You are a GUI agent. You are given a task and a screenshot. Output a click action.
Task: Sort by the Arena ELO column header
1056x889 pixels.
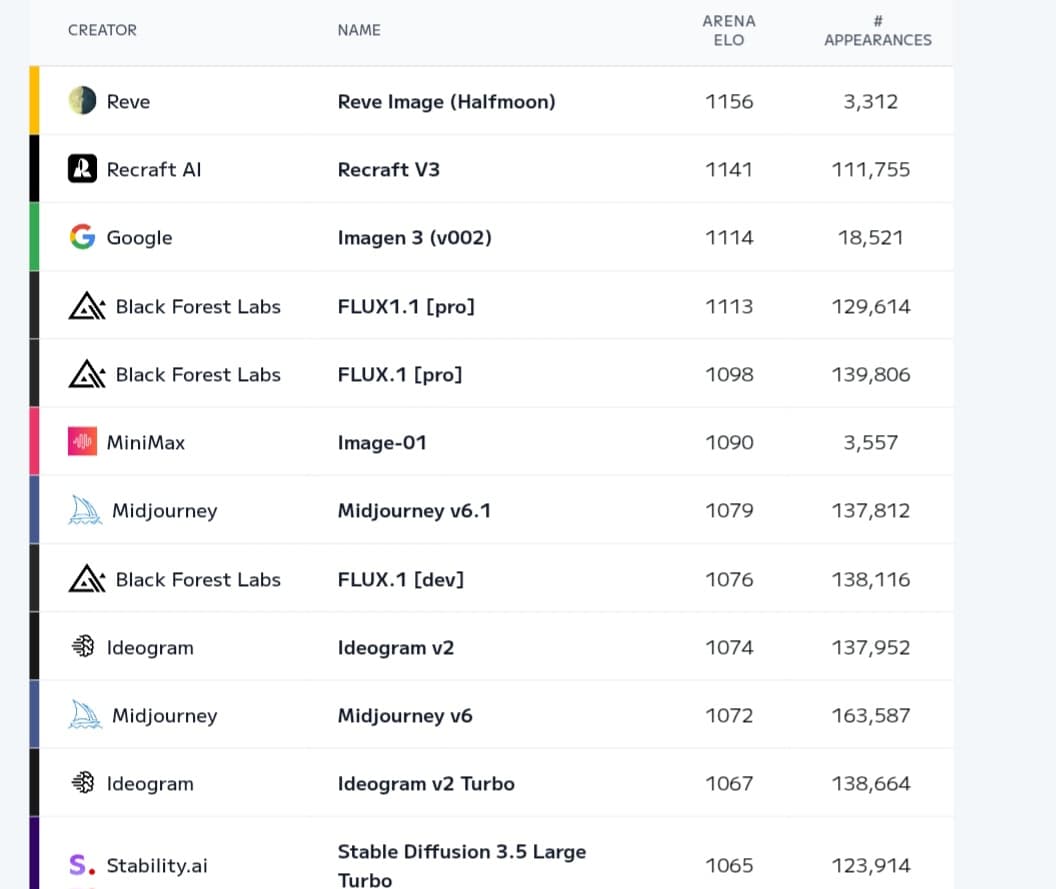(729, 30)
